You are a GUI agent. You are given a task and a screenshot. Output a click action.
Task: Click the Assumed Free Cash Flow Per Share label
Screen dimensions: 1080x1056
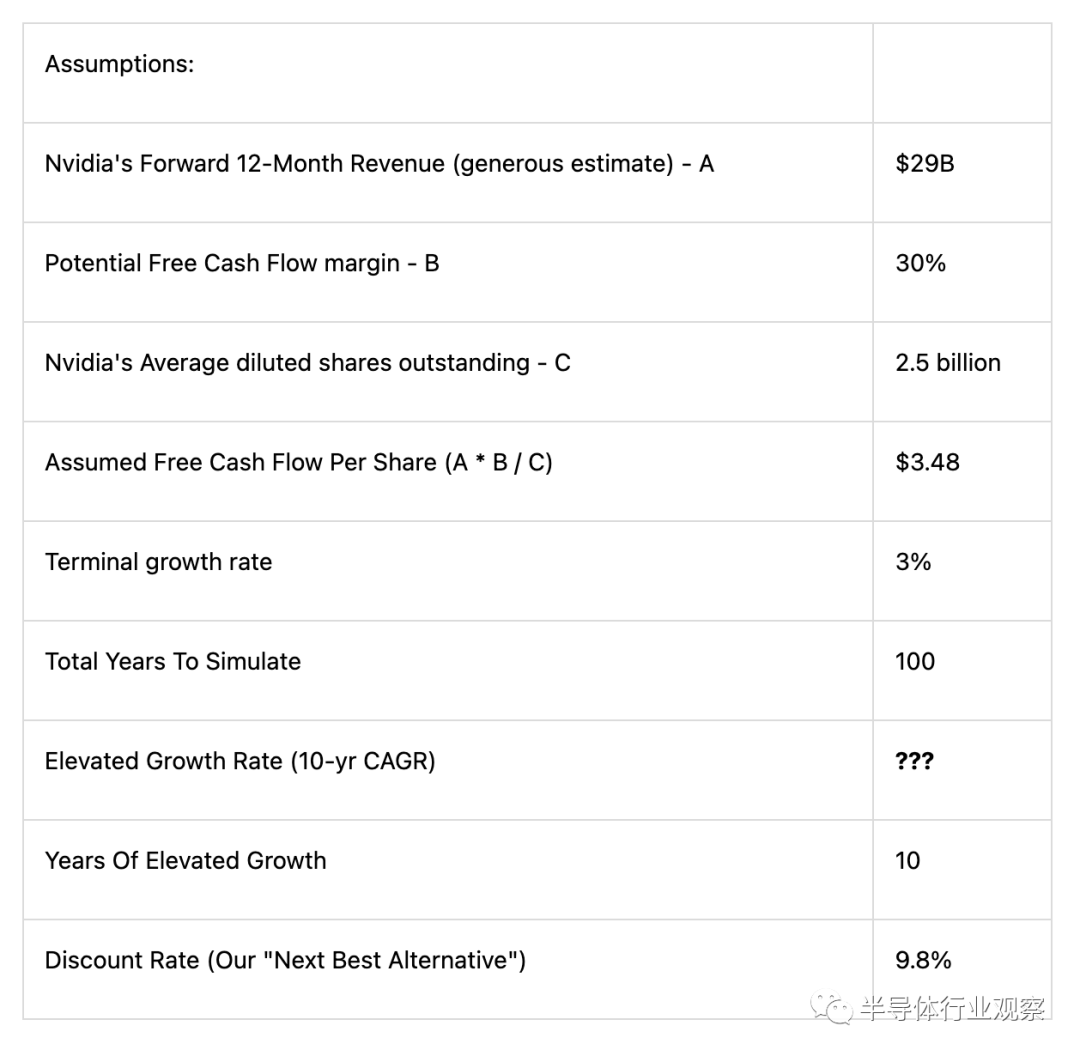[298, 462]
